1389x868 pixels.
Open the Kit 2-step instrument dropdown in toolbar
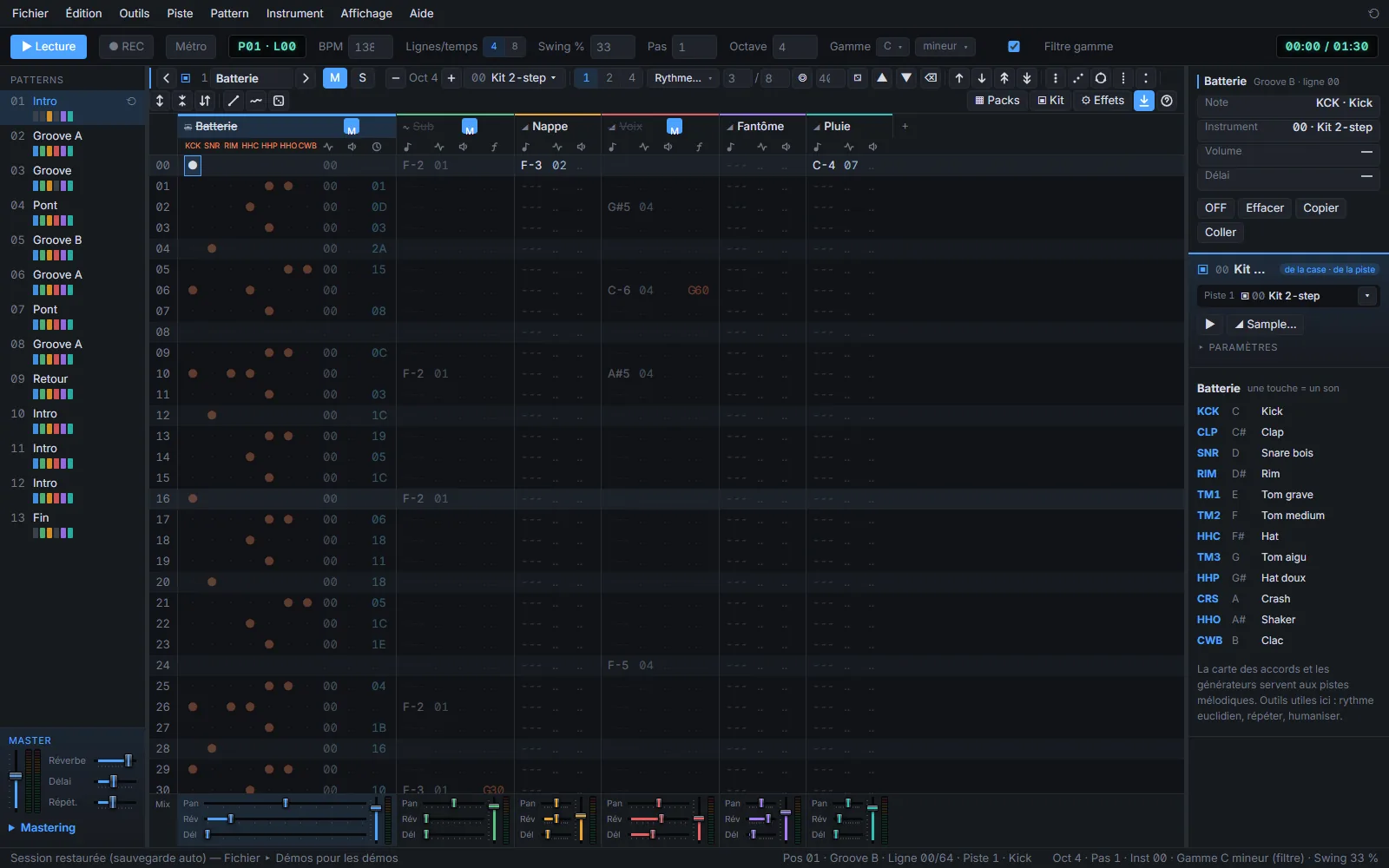point(514,78)
